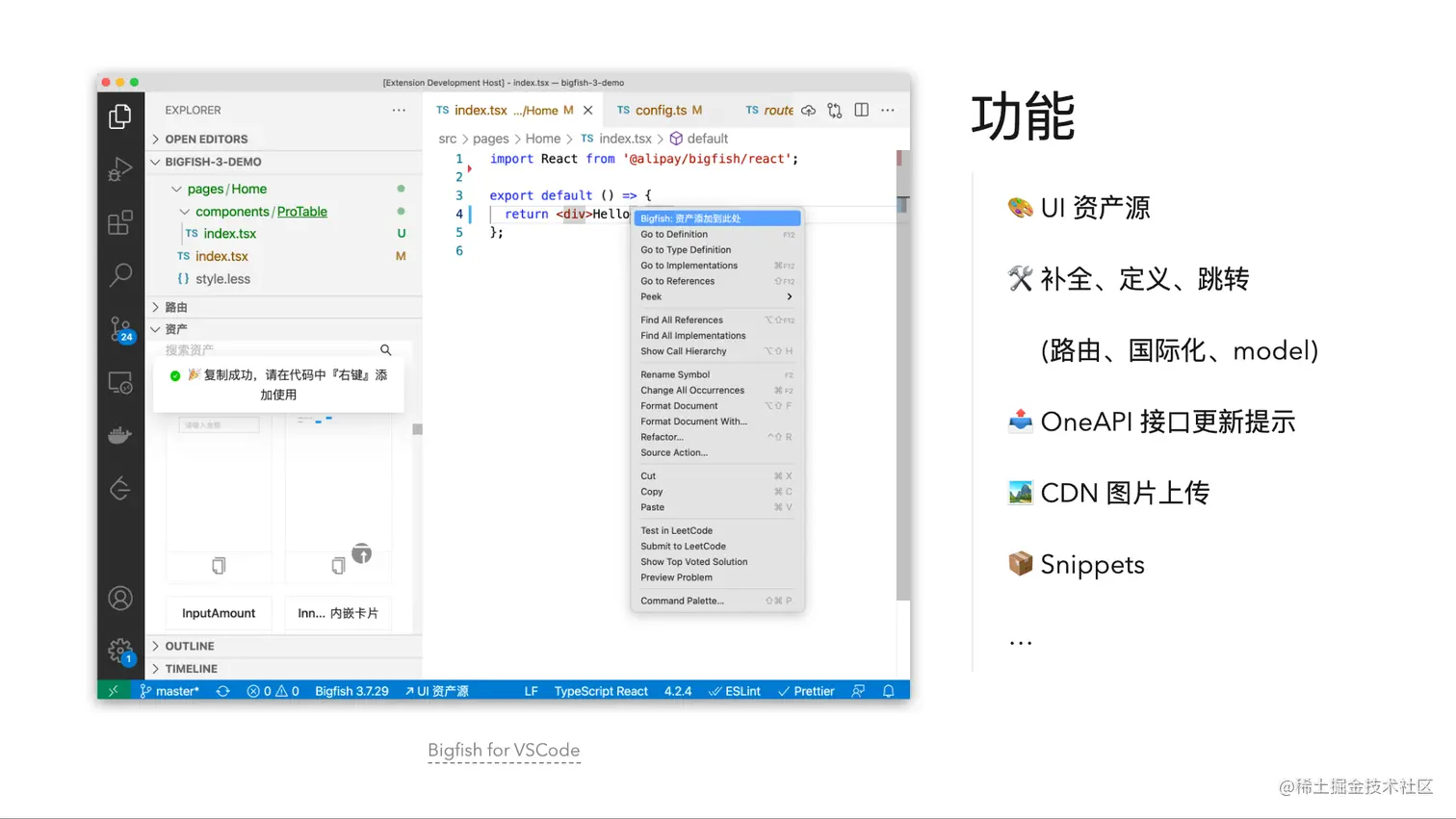The height and width of the screenshot is (819, 1456).
Task: Open editor more actions ellipsis
Action: [888, 111]
